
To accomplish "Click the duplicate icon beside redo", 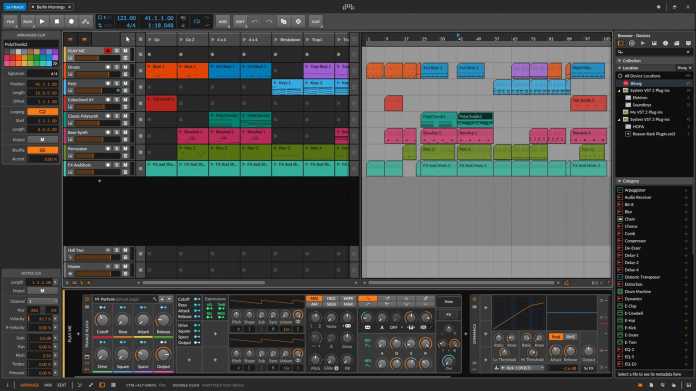I will click(x=284, y=21).
